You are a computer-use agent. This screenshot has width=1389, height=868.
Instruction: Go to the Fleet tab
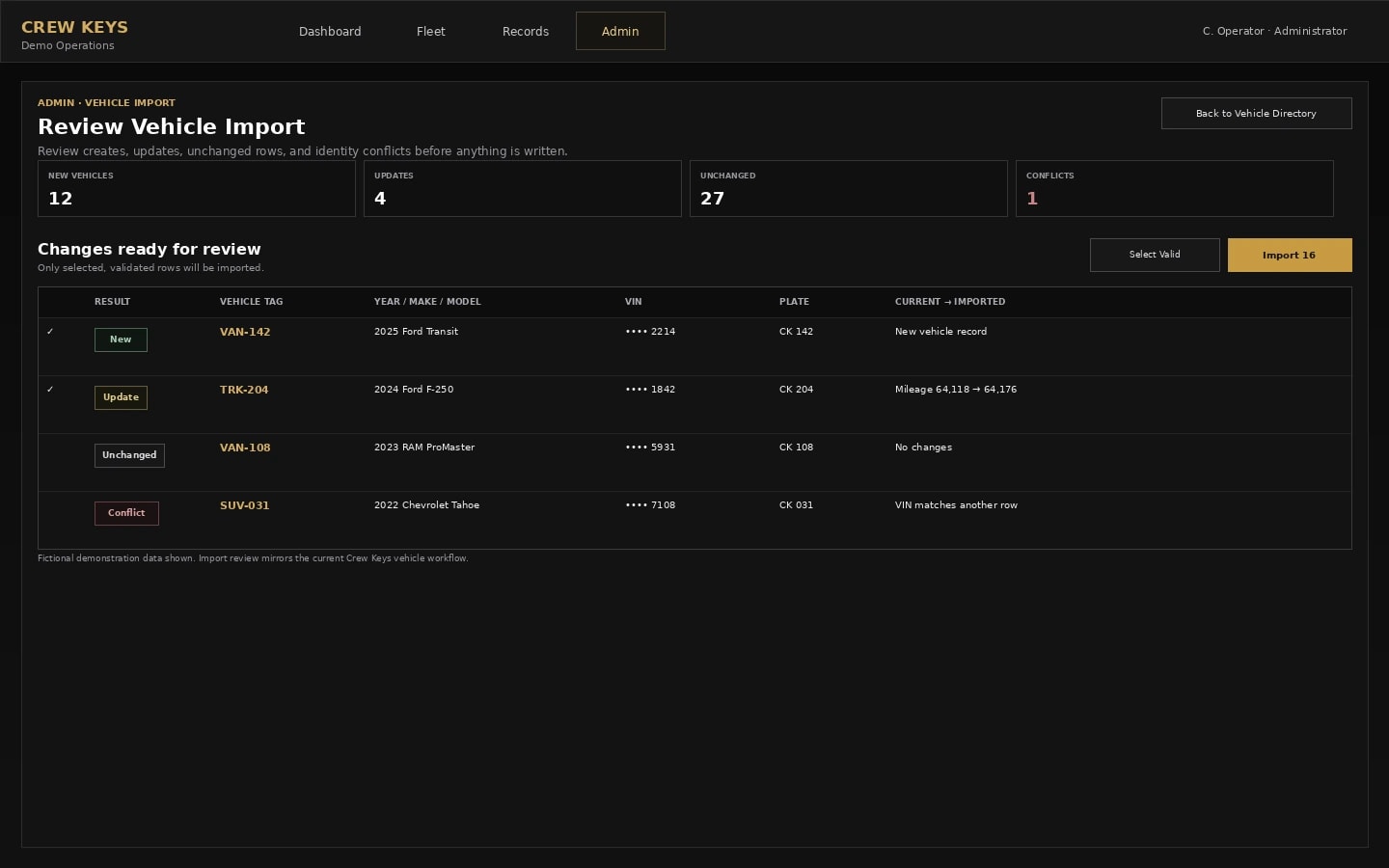pyautogui.click(x=430, y=31)
